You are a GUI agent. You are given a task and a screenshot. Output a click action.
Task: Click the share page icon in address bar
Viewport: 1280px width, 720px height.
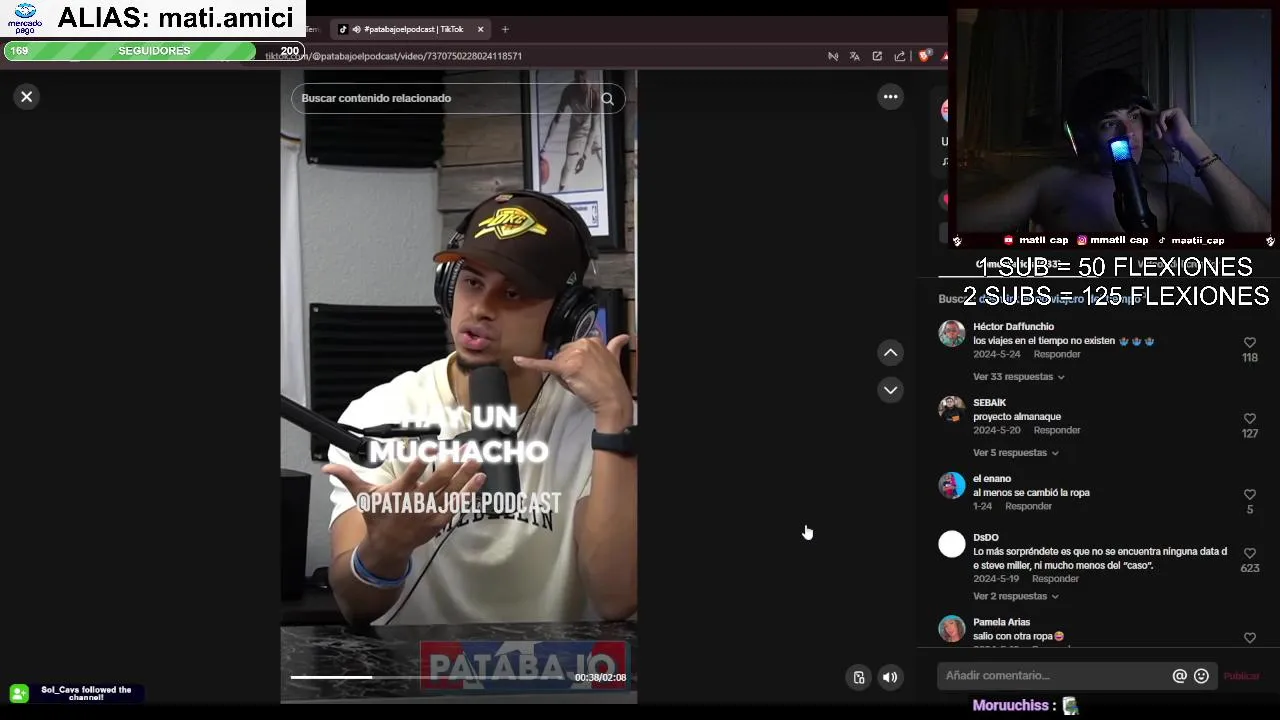tap(900, 56)
